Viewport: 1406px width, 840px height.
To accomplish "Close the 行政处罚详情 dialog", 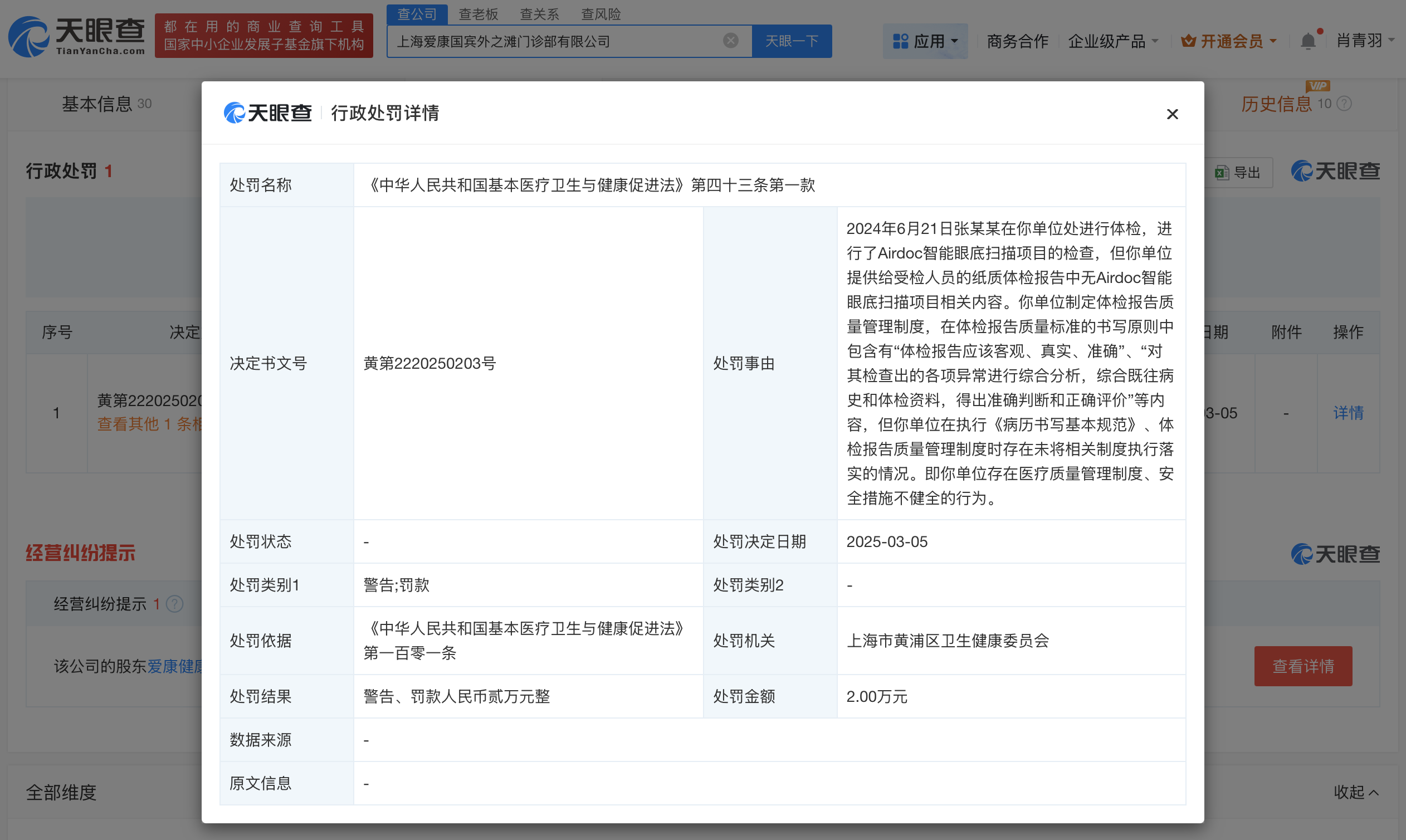I will tap(1172, 114).
